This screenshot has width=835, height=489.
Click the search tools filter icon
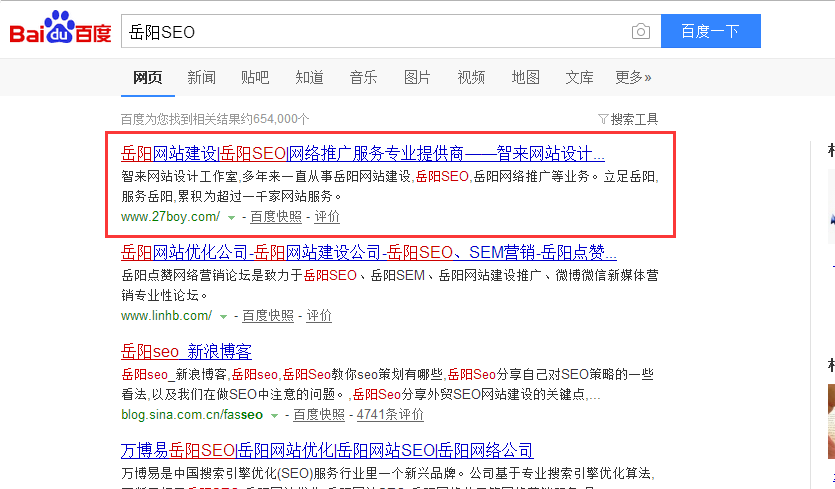[603, 119]
